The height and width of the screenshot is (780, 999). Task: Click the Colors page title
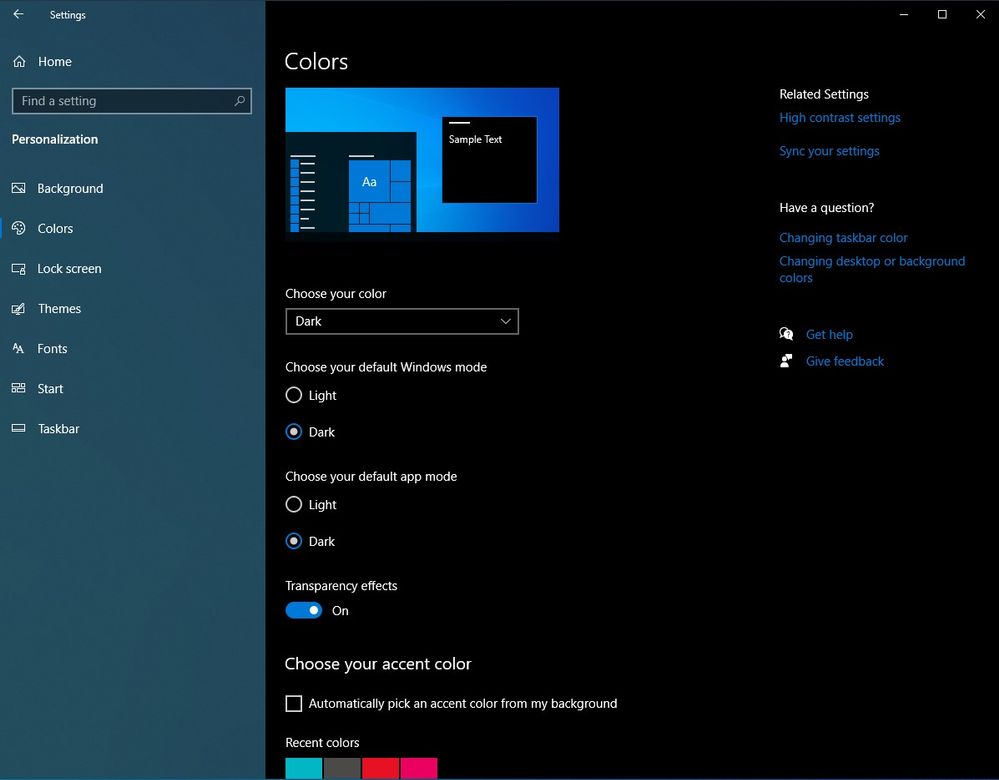coord(316,61)
